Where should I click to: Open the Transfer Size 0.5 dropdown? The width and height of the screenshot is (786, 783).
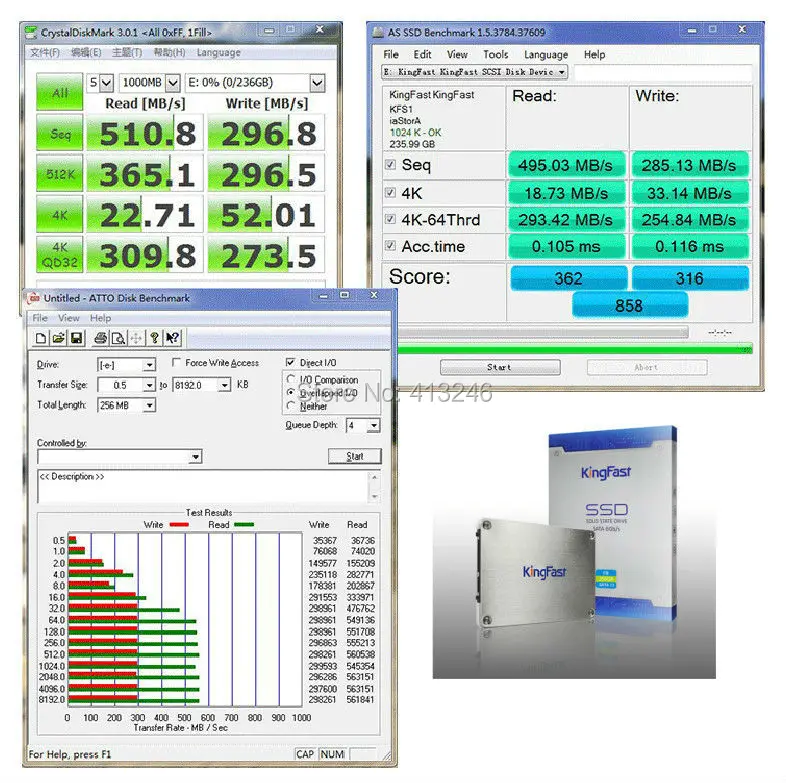click(x=149, y=385)
